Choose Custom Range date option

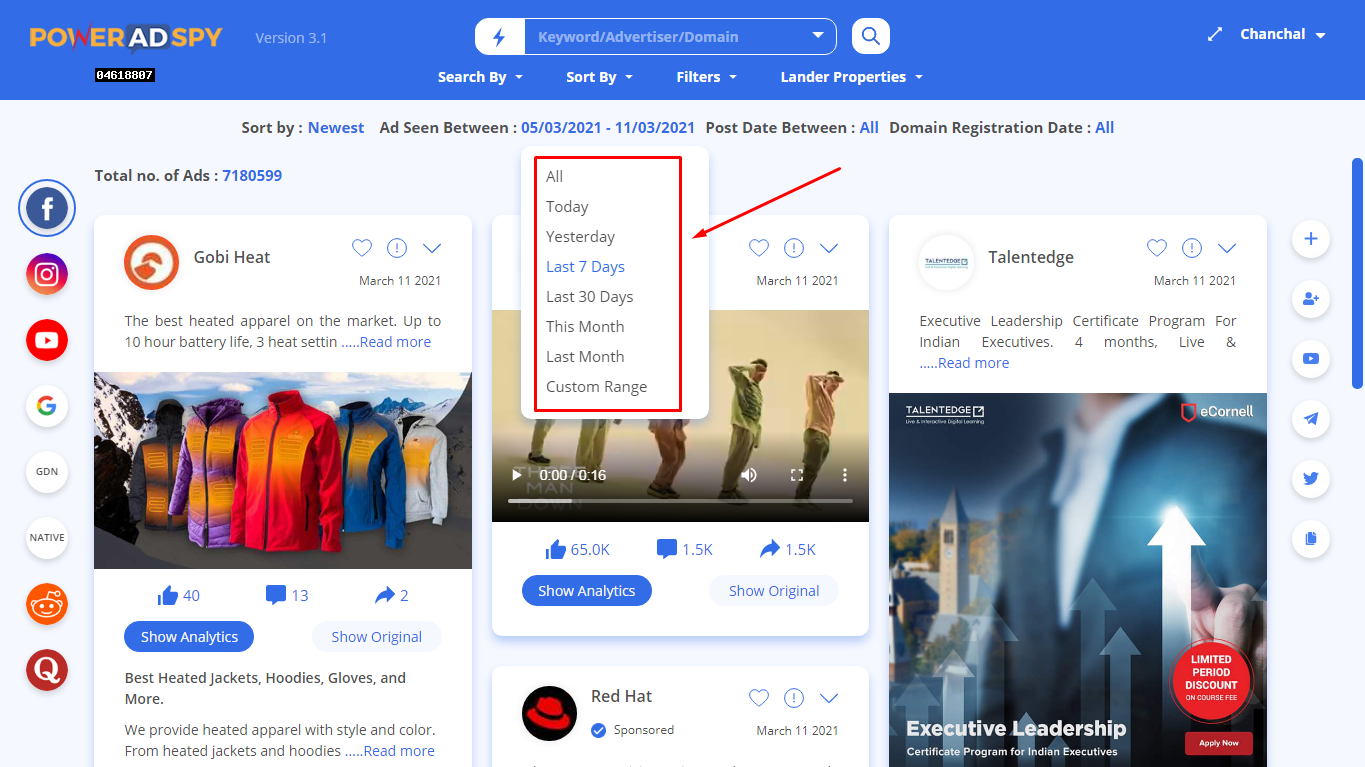click(596, 387)
